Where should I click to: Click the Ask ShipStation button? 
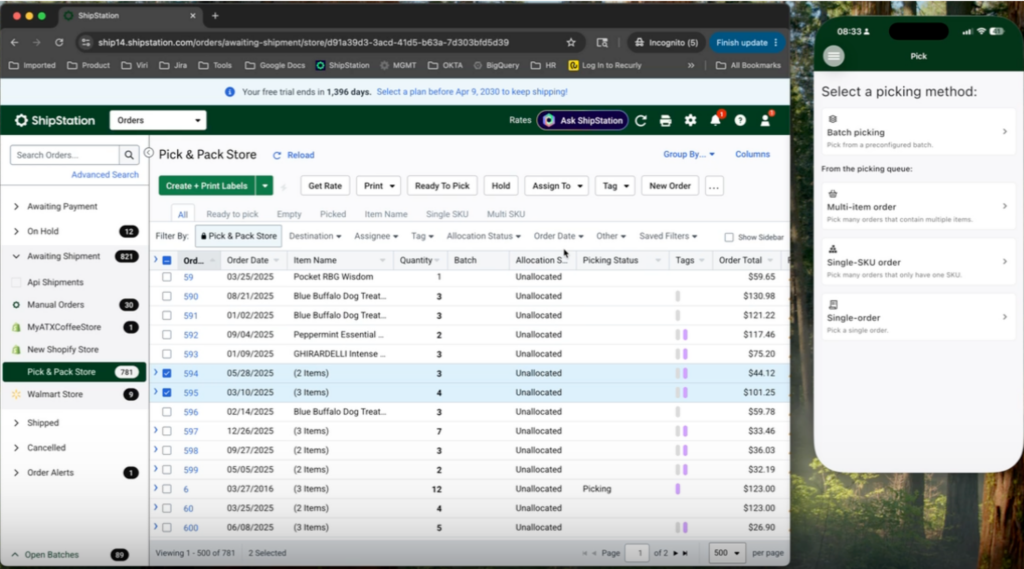coord(583,120)
